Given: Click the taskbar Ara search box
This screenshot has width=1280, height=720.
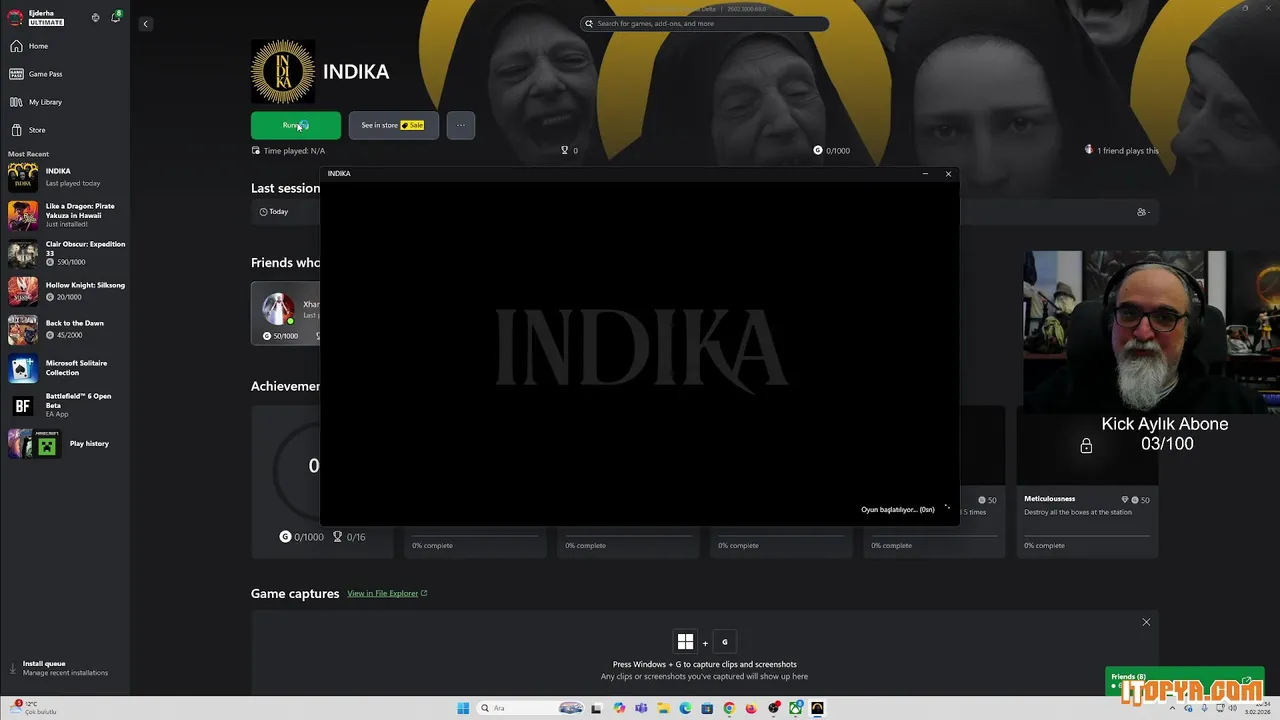Looking at the screenshot, I should click(x=530, y=708).
